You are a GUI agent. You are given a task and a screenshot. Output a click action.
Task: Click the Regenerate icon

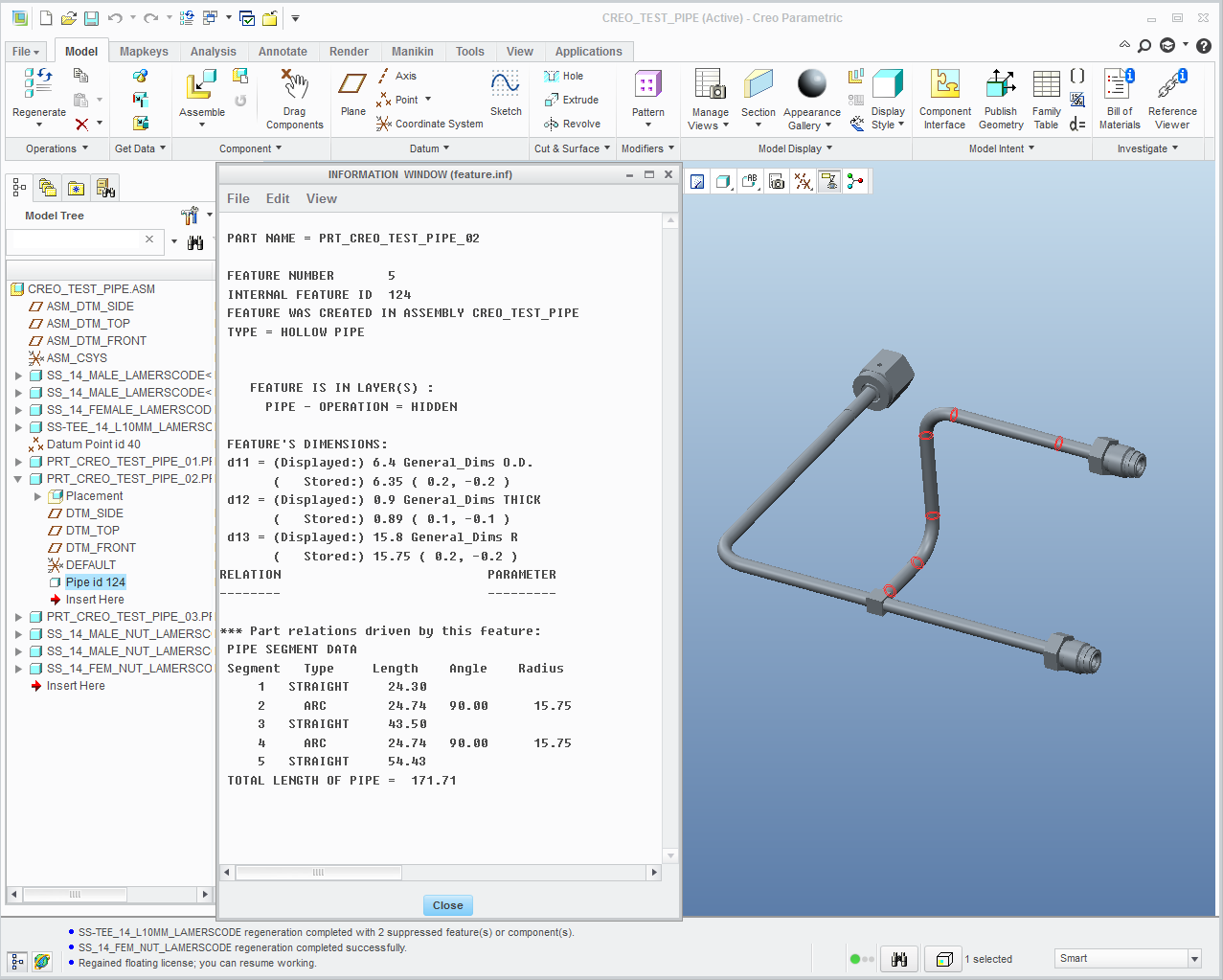point(38,83)
